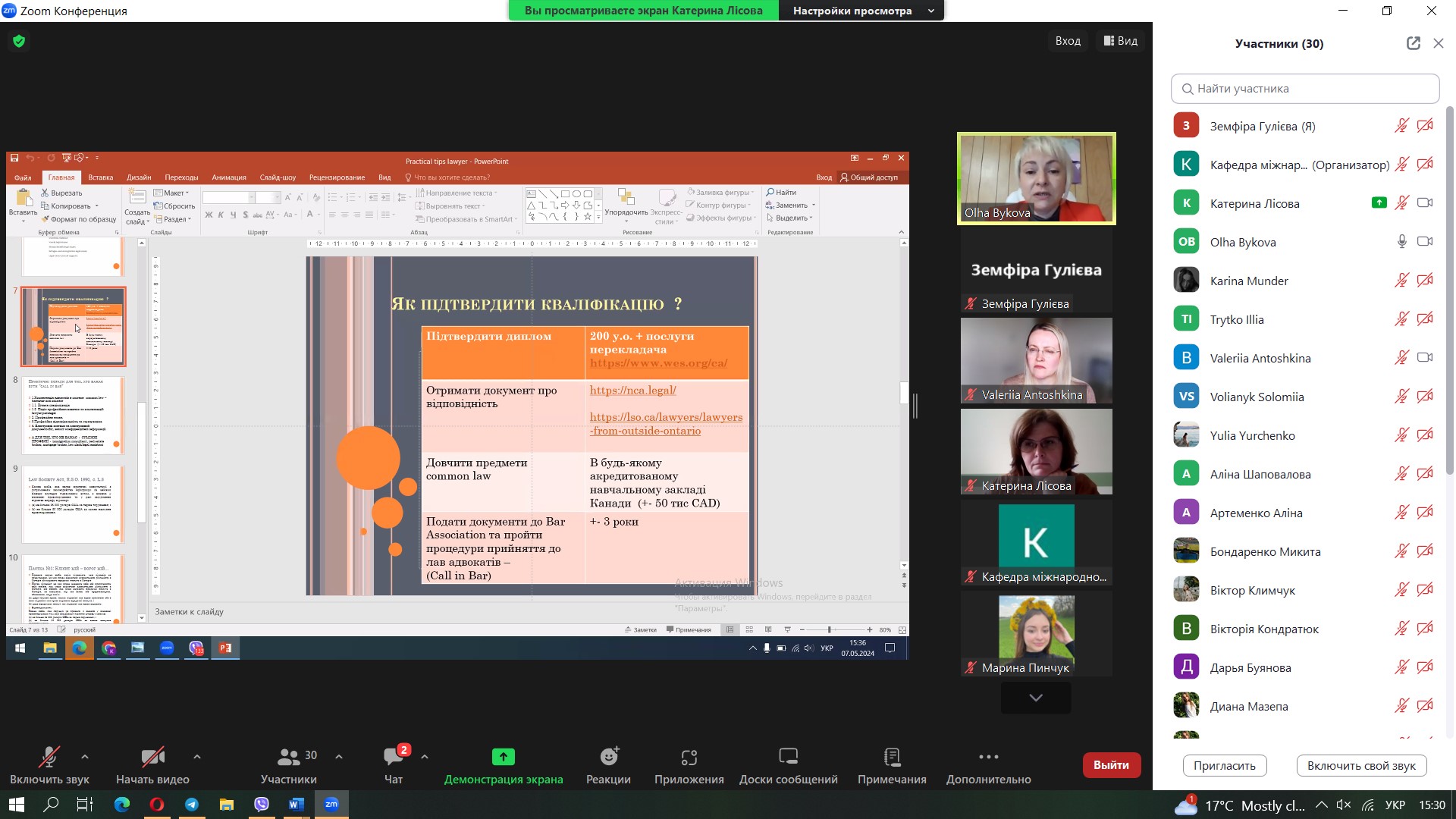Click Бондаренко Микита participant name
This screenshot has height=819, width=1456.
[x=1265, y=551]
